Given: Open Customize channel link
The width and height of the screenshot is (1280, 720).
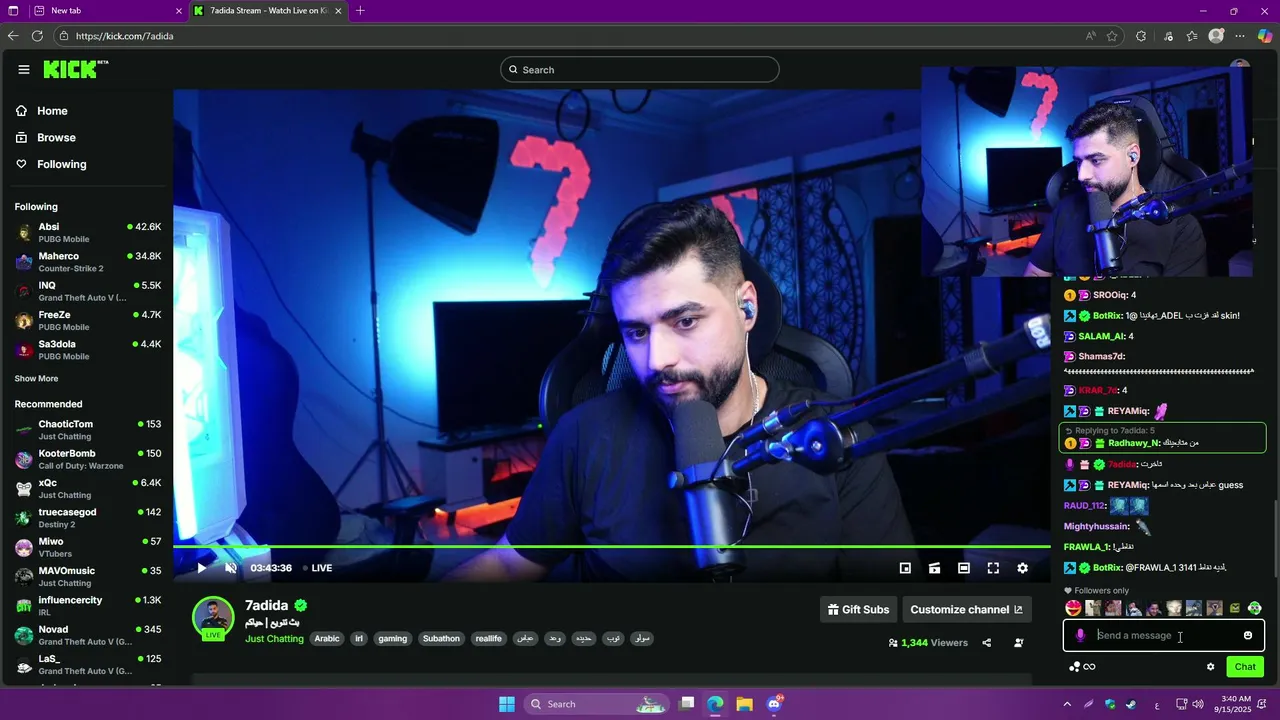Looking at the screenshot, I should [x=967, y=609].
